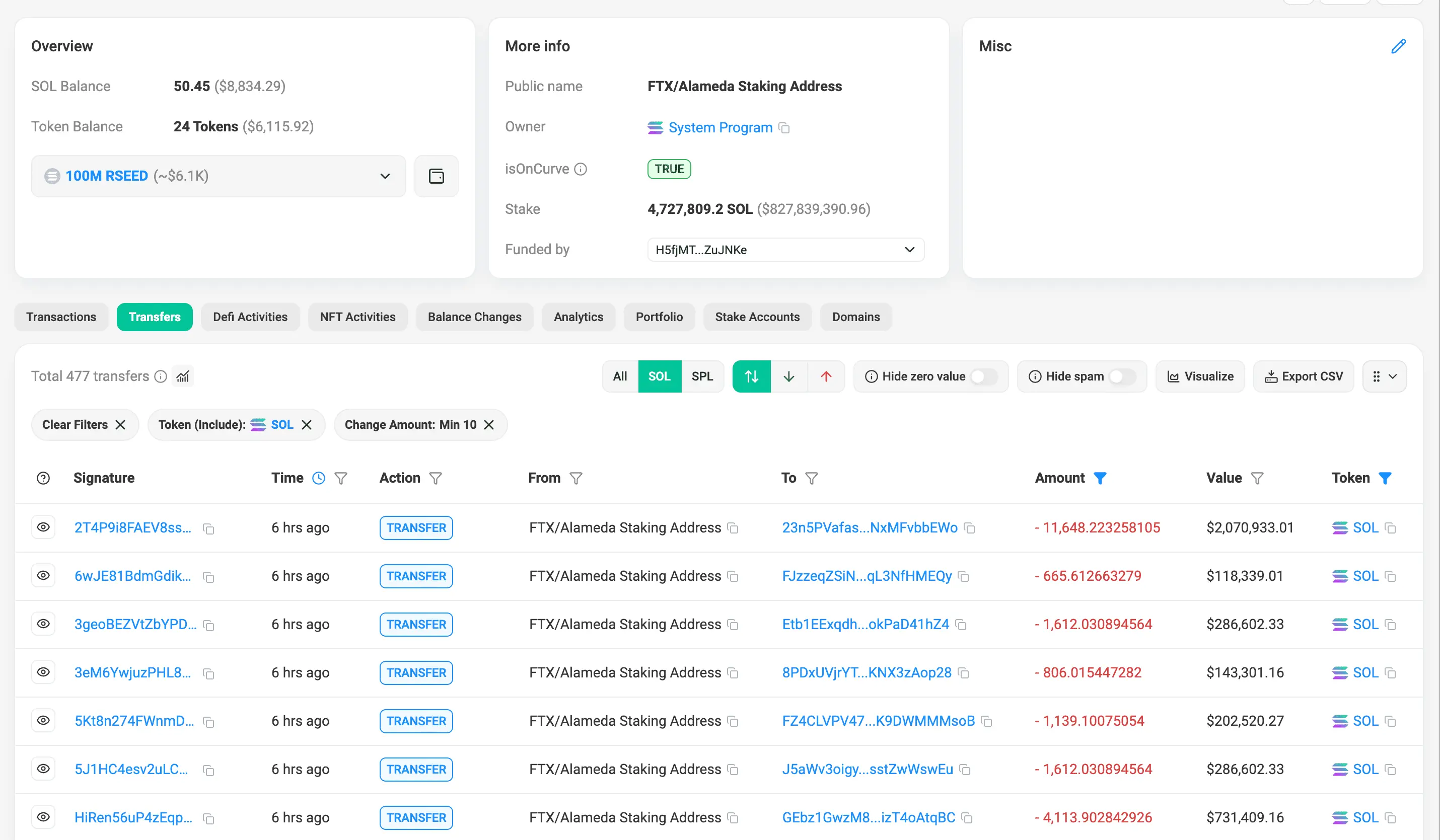Toggle eye icon for 2T4P9i8FAEV8ss row
Viewport: 1440px width, 840px height.
pos(43,527)
